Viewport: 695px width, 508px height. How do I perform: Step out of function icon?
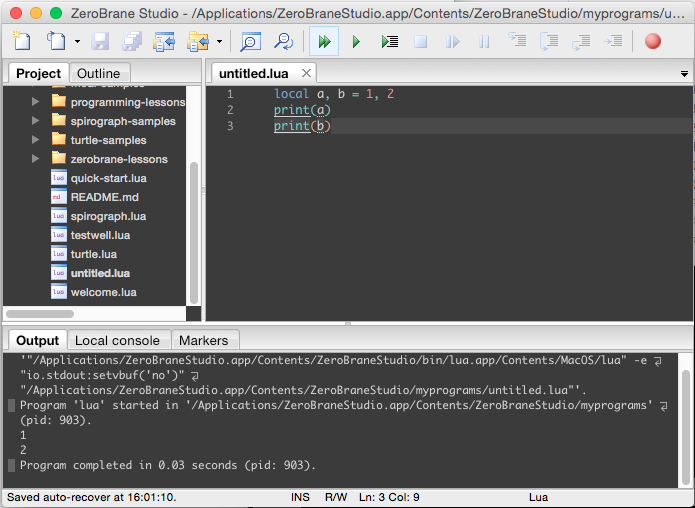(x=581, y=42)
